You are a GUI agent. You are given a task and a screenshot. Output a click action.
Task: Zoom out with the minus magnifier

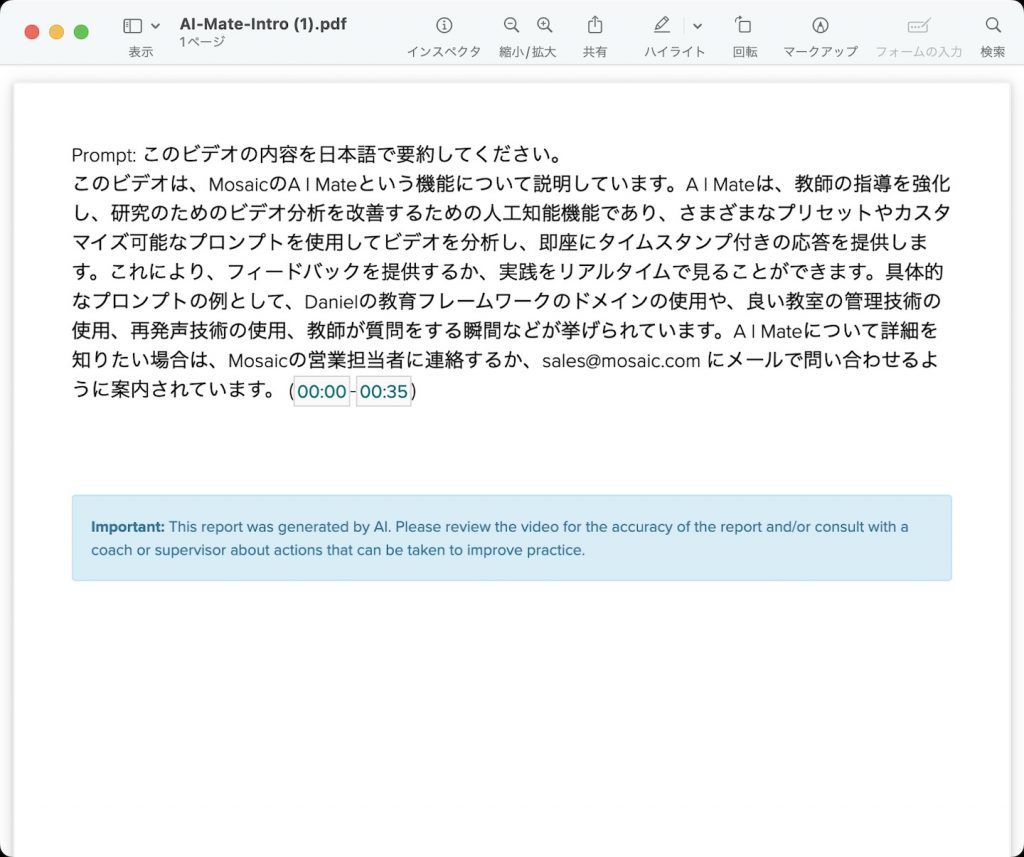(511, 25)
